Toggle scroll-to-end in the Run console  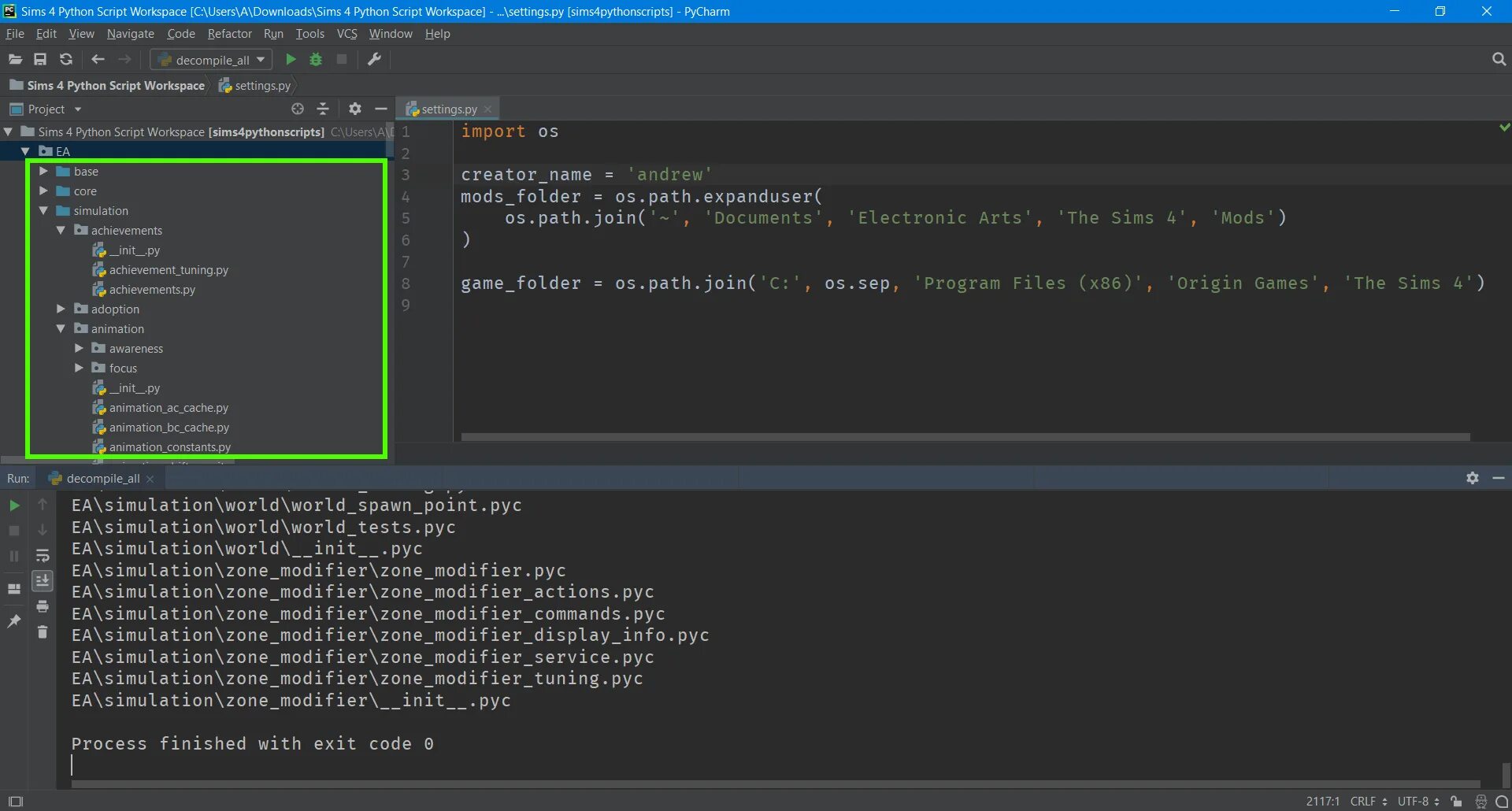43,581
